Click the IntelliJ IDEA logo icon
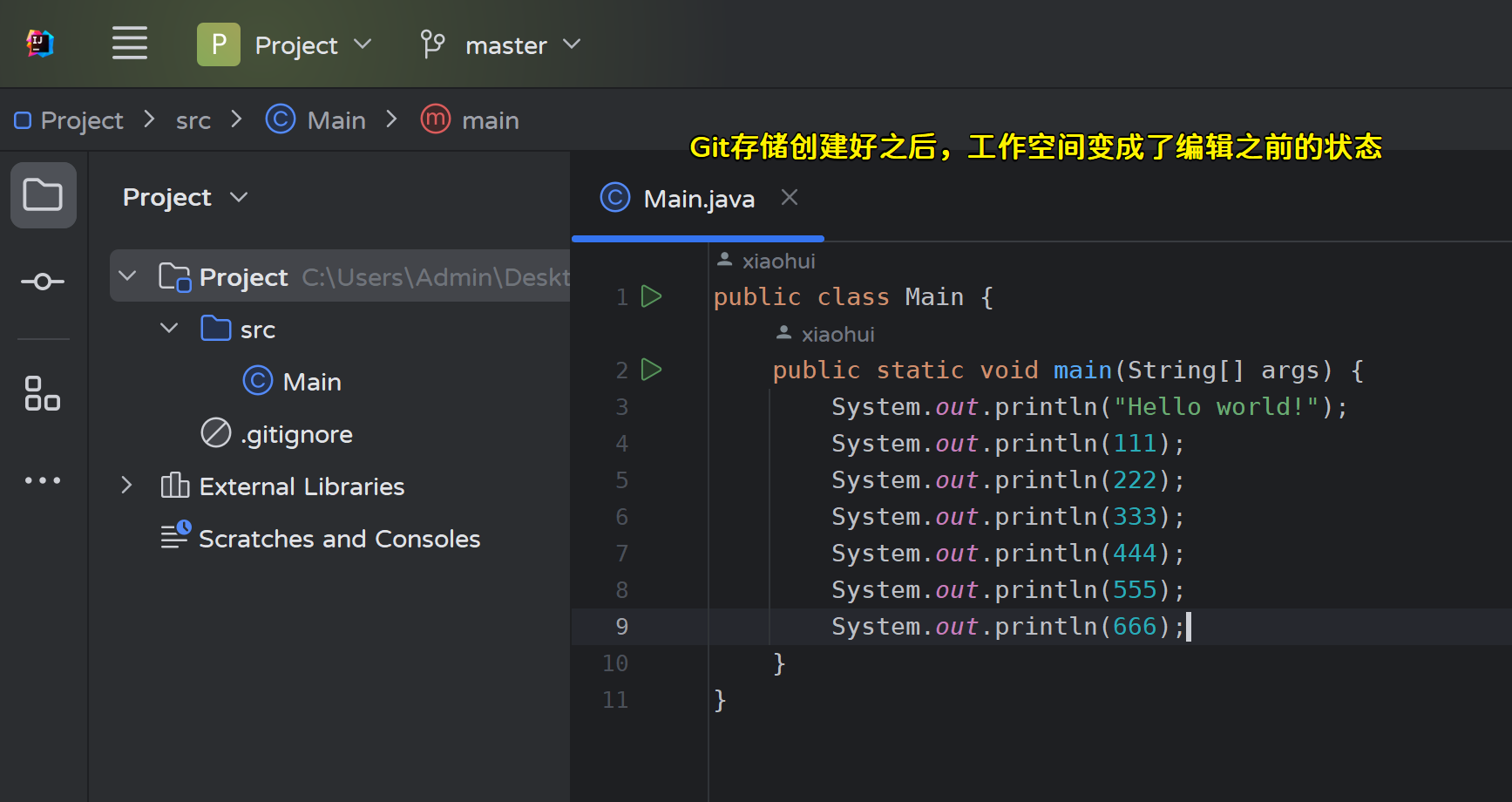Viewport: 1512px width, 802px height. [40, 43]
